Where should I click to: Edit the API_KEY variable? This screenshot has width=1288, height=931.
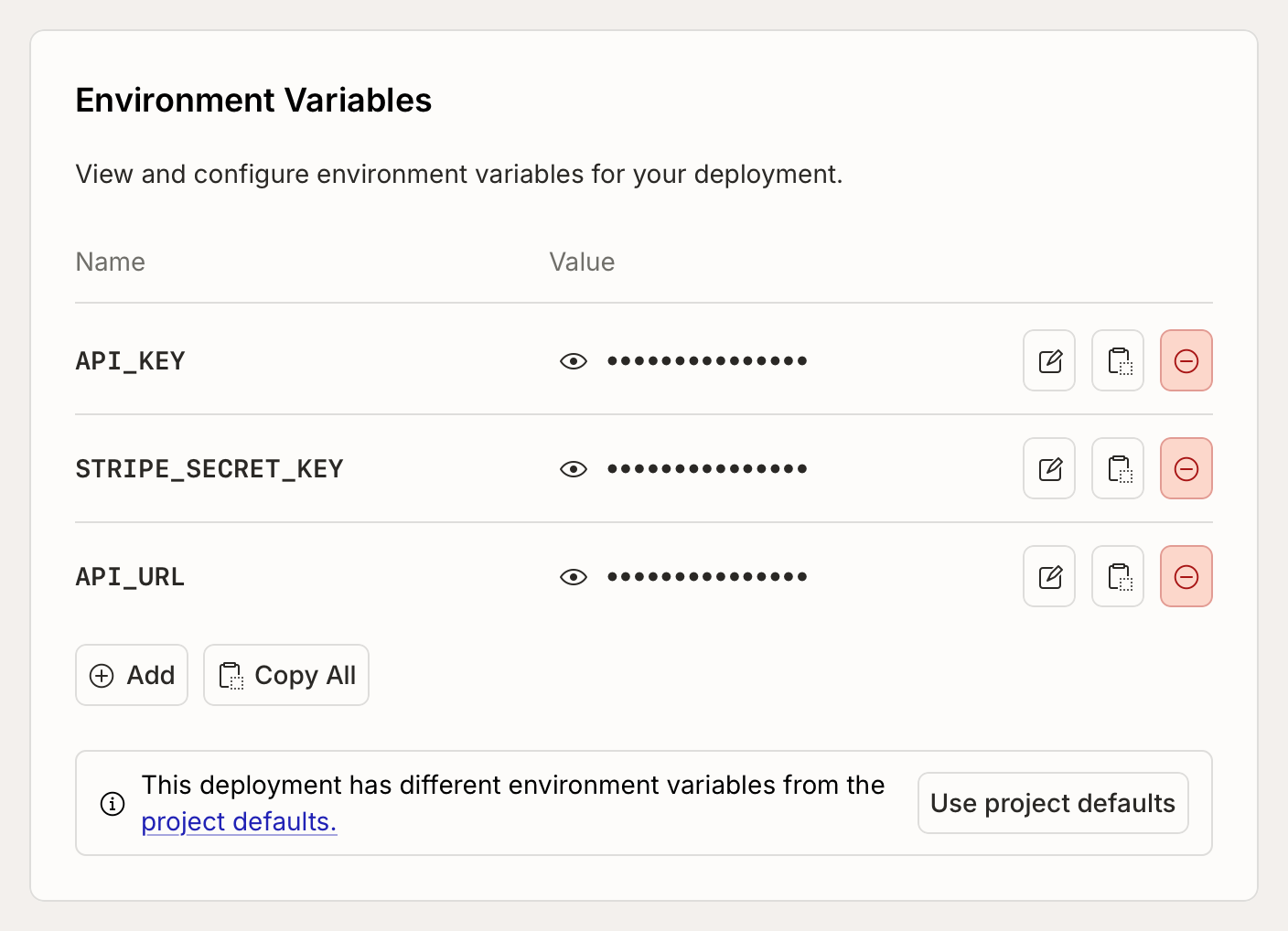coord(1049,360)
